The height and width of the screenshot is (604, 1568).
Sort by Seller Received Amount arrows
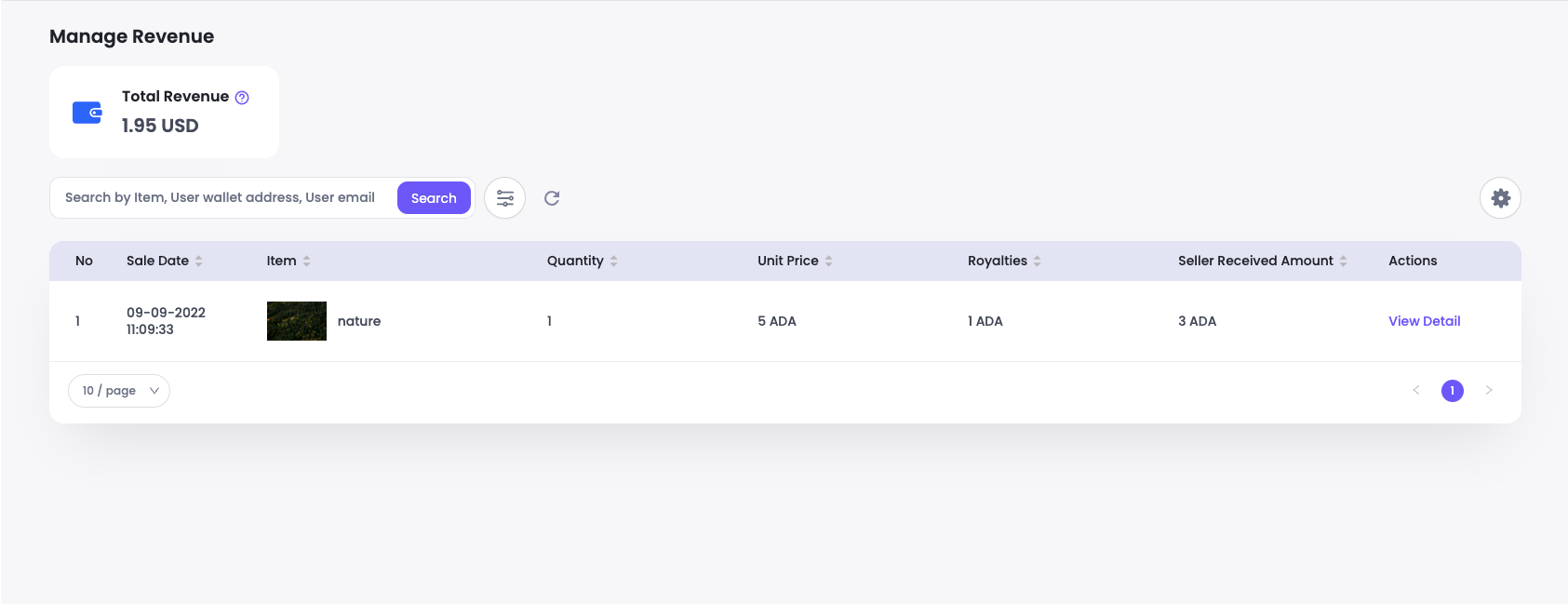coord(1343,262)
